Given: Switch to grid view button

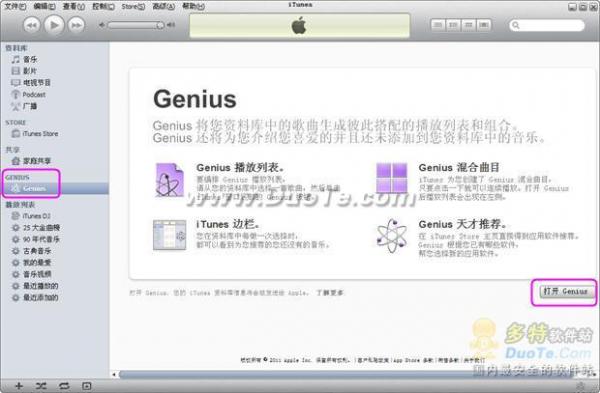Looking at the screenshot, I should (468, 25).
